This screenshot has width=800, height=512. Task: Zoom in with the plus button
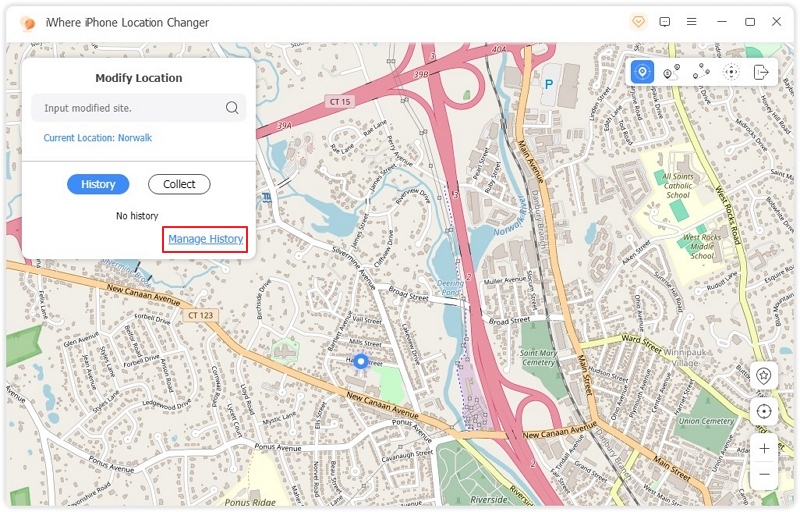pos(764,449)
